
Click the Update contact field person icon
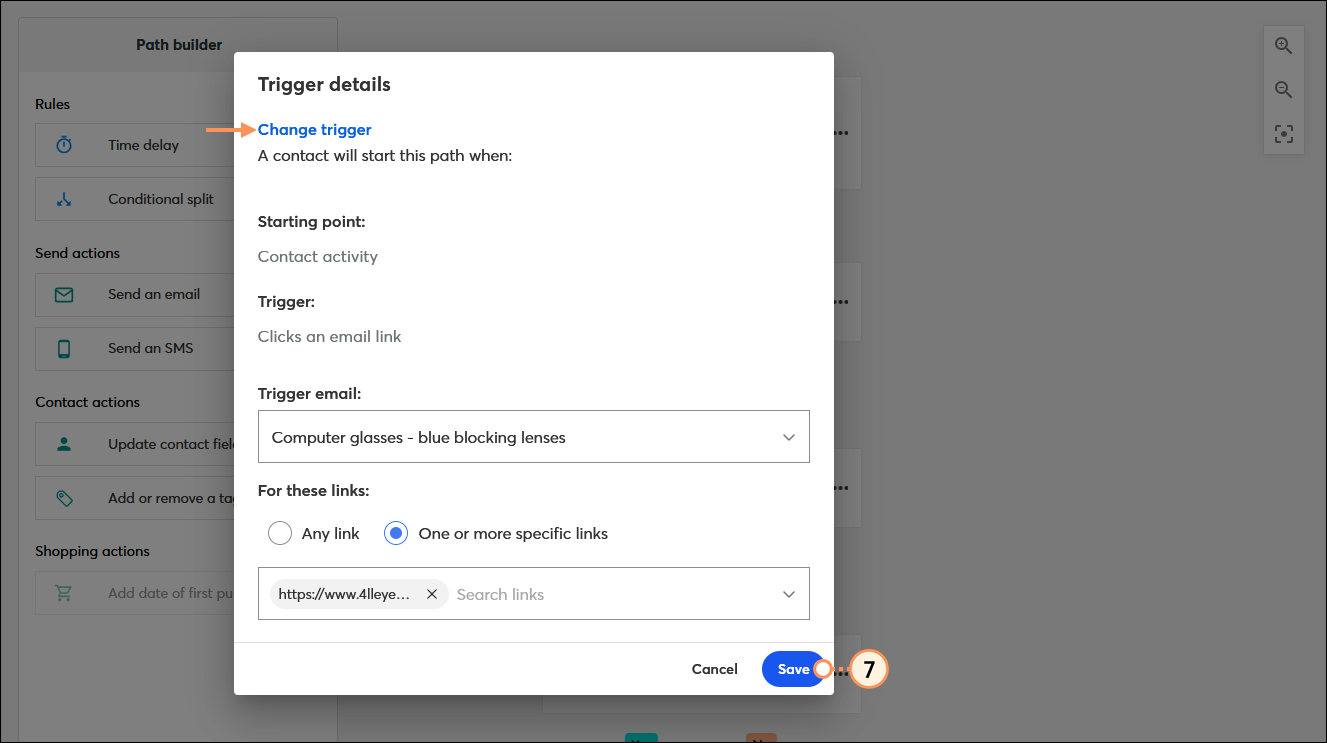(64, 444)
